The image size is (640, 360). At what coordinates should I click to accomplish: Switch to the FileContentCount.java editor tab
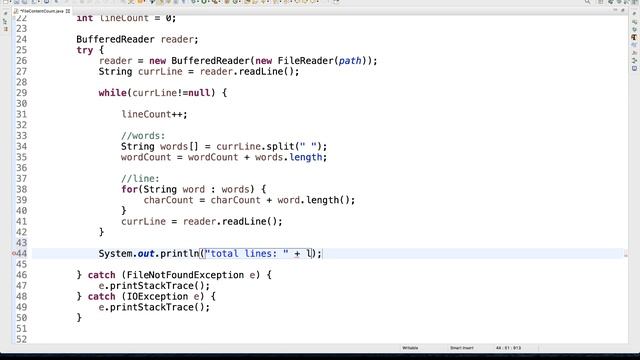point(42,11)
